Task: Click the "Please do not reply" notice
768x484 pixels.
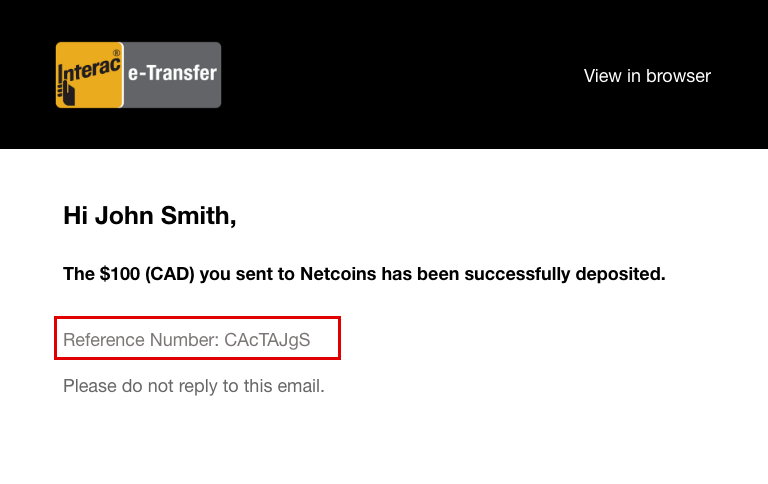Action: (x=193, y=386)
